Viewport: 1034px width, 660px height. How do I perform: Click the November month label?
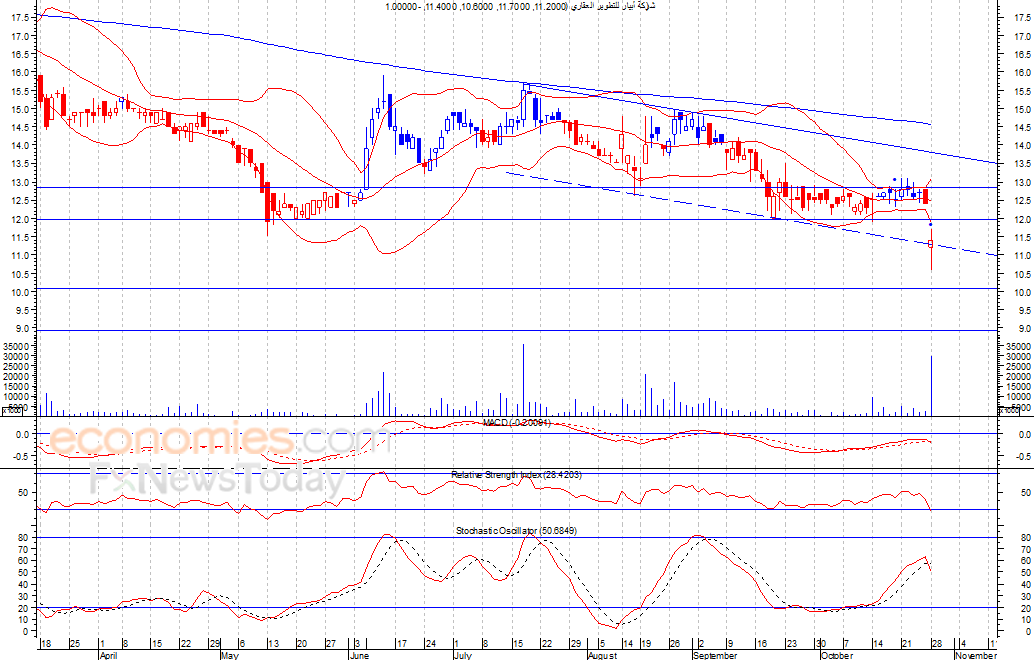coord(976,655)
